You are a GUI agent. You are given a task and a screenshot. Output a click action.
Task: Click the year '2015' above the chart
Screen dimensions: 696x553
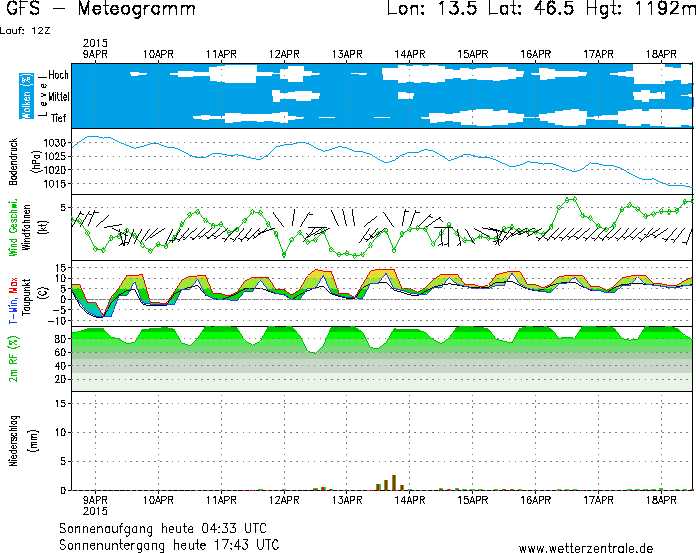(95, 43)
